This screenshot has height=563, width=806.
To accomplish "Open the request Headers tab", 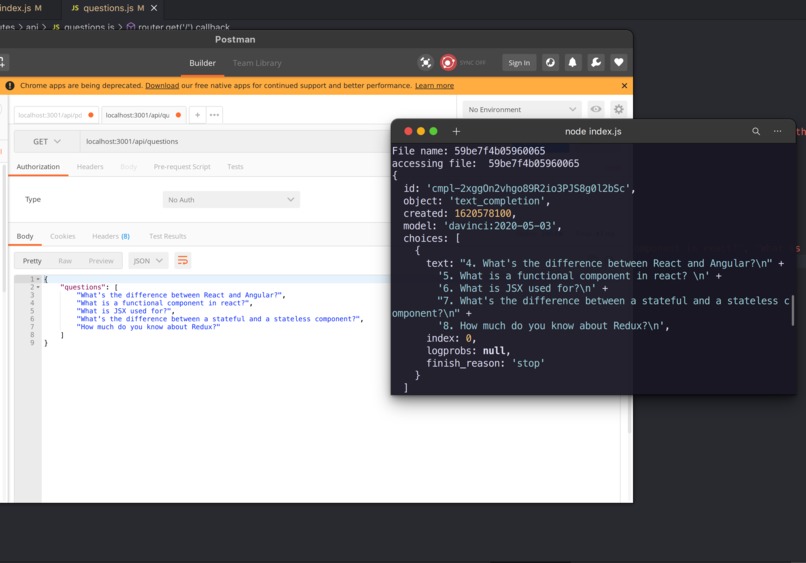I will (x=90, y=167).
